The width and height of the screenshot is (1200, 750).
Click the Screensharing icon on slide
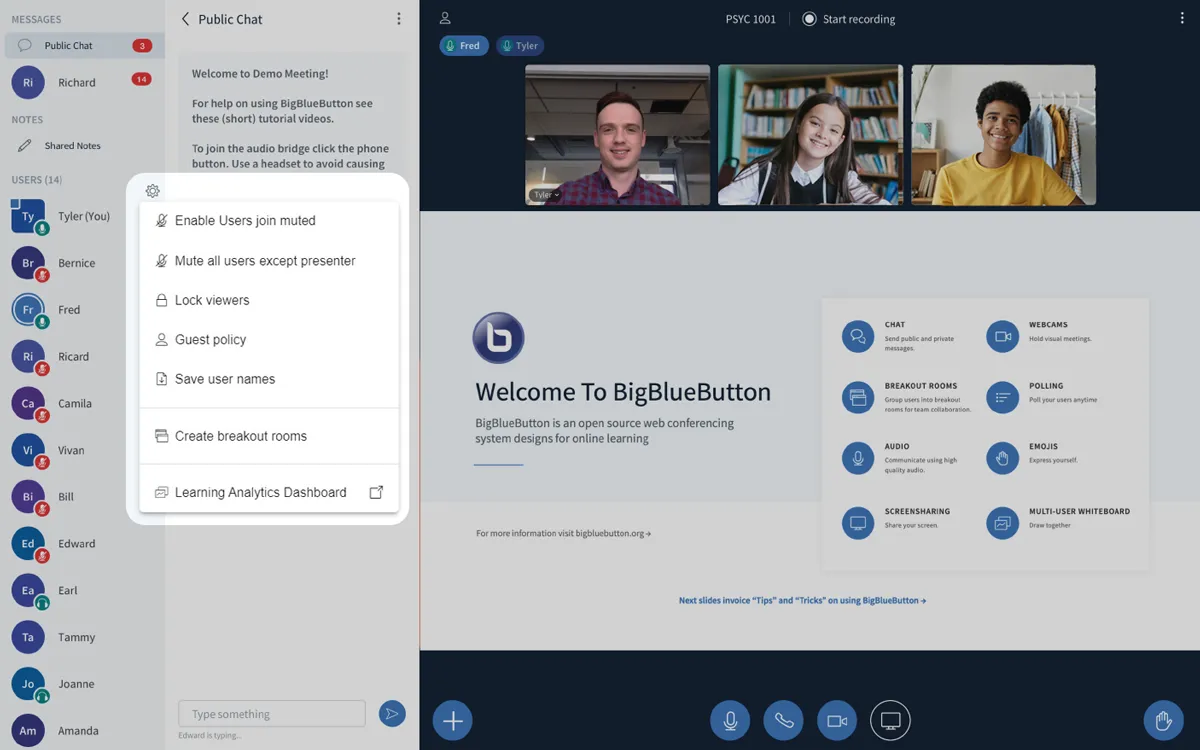pyautogui.click(x=858, y=523)
